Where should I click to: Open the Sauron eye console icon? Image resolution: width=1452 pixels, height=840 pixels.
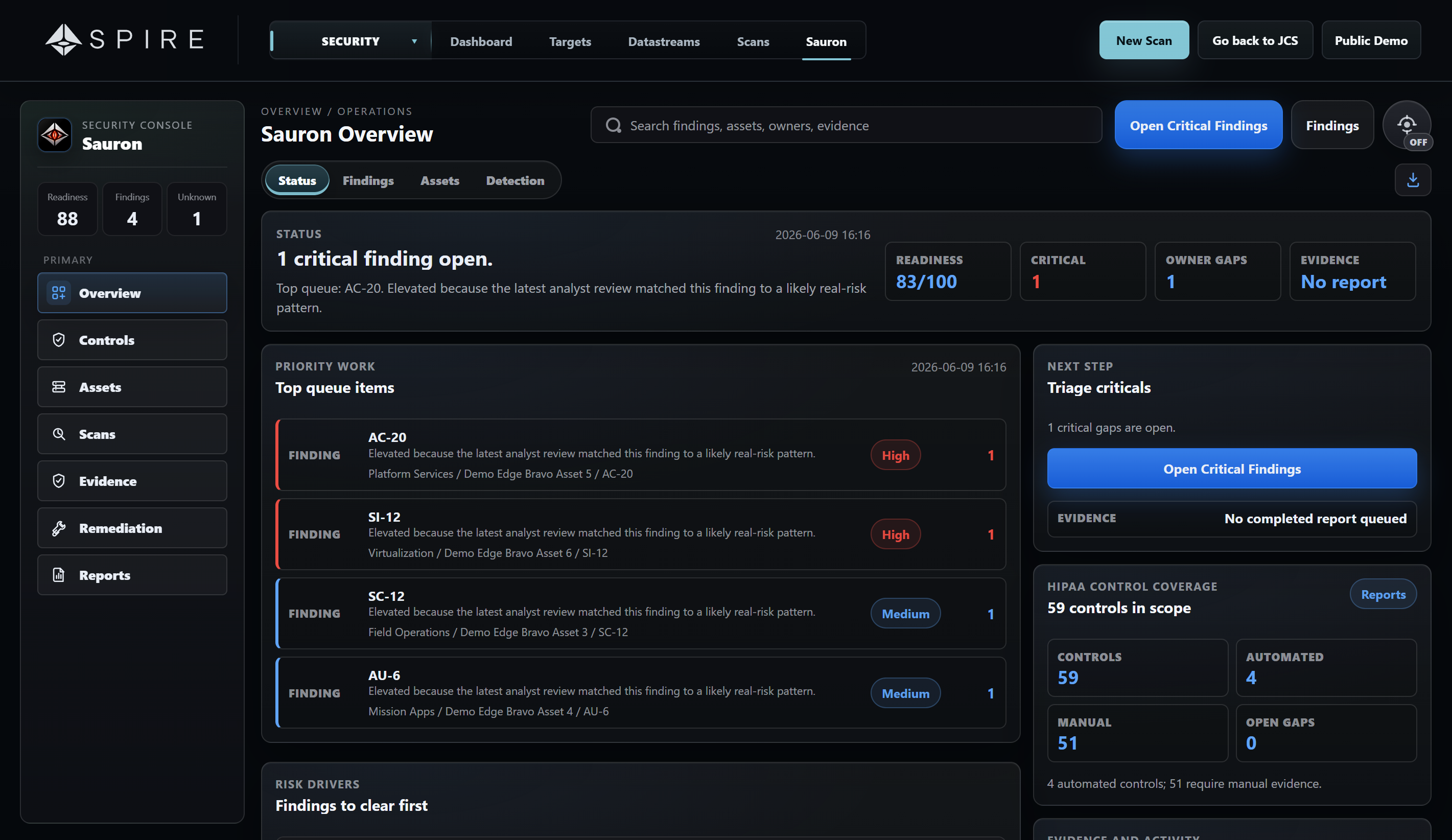point(55,135)
